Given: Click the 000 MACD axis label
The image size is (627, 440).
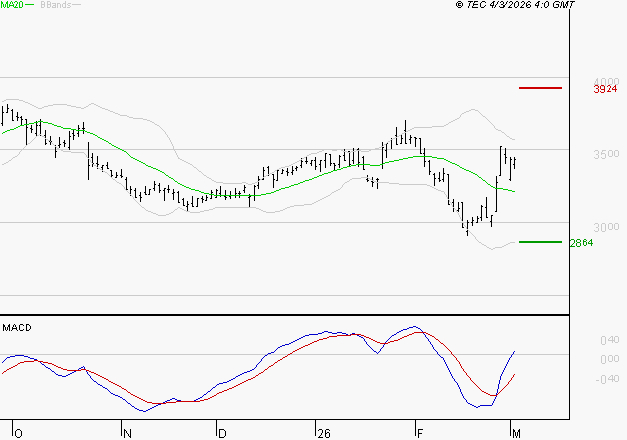Looking at the screenshot, I should [610, 359].
